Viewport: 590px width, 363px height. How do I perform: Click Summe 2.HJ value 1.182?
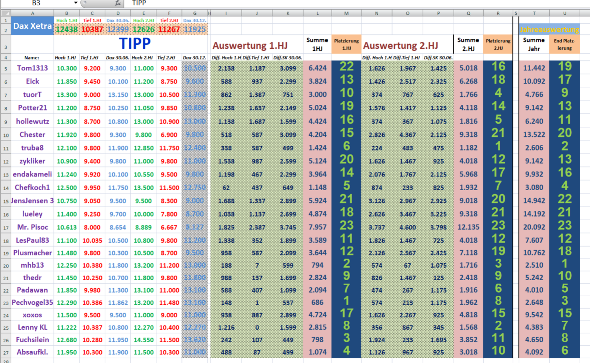[468, 147]
